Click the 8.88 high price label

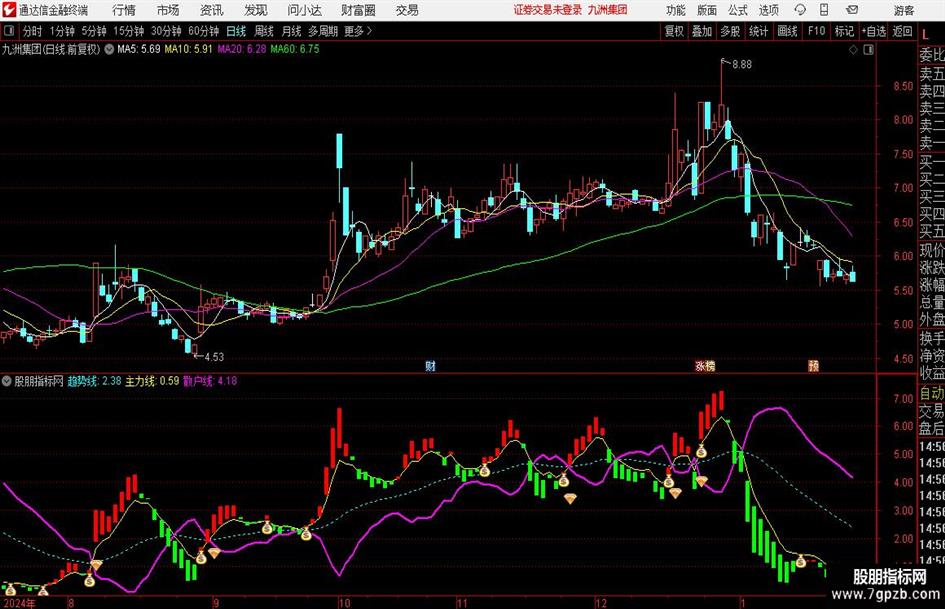coord(742,65)
